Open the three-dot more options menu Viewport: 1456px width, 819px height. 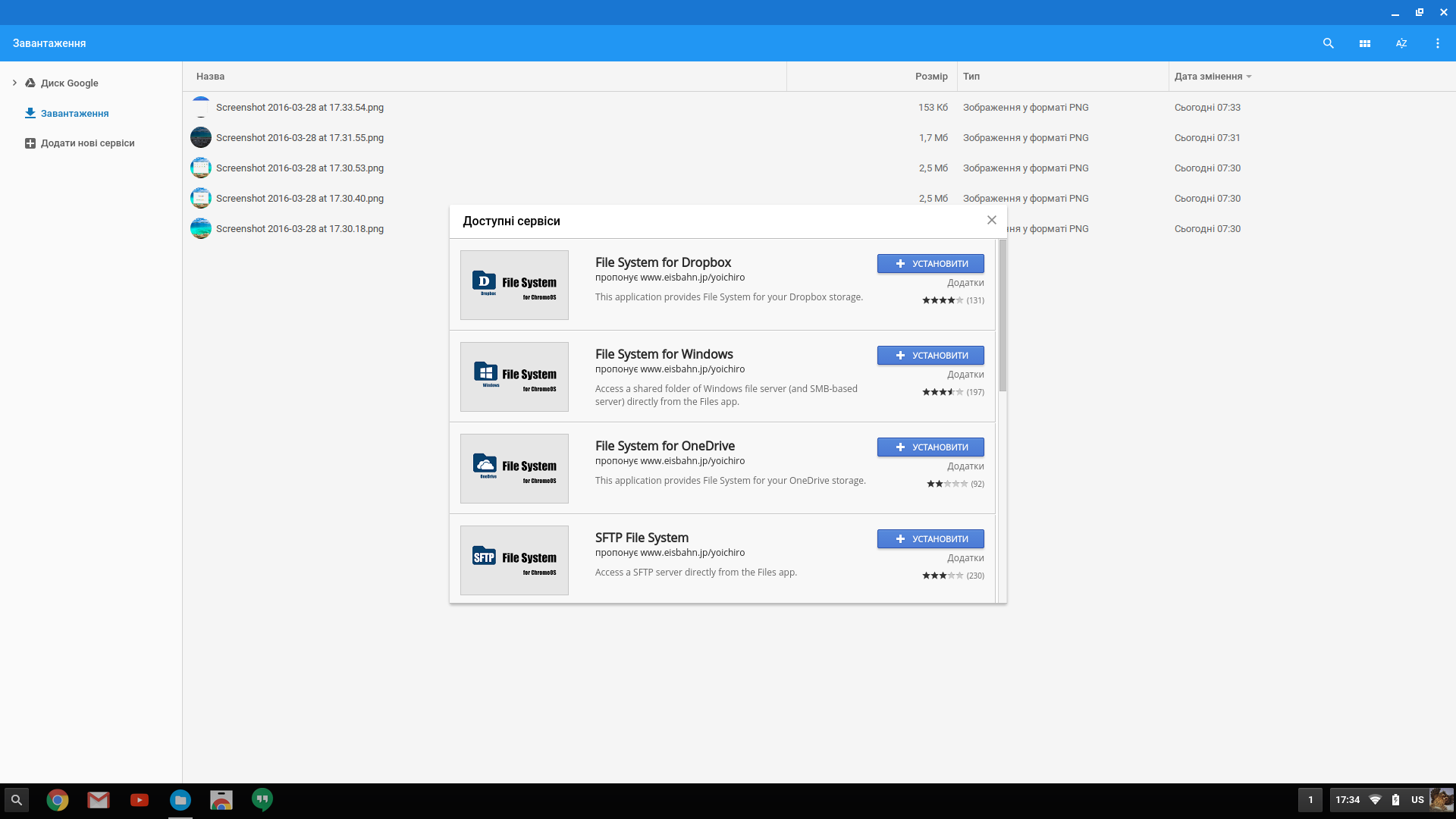[x=1437, y=43]
